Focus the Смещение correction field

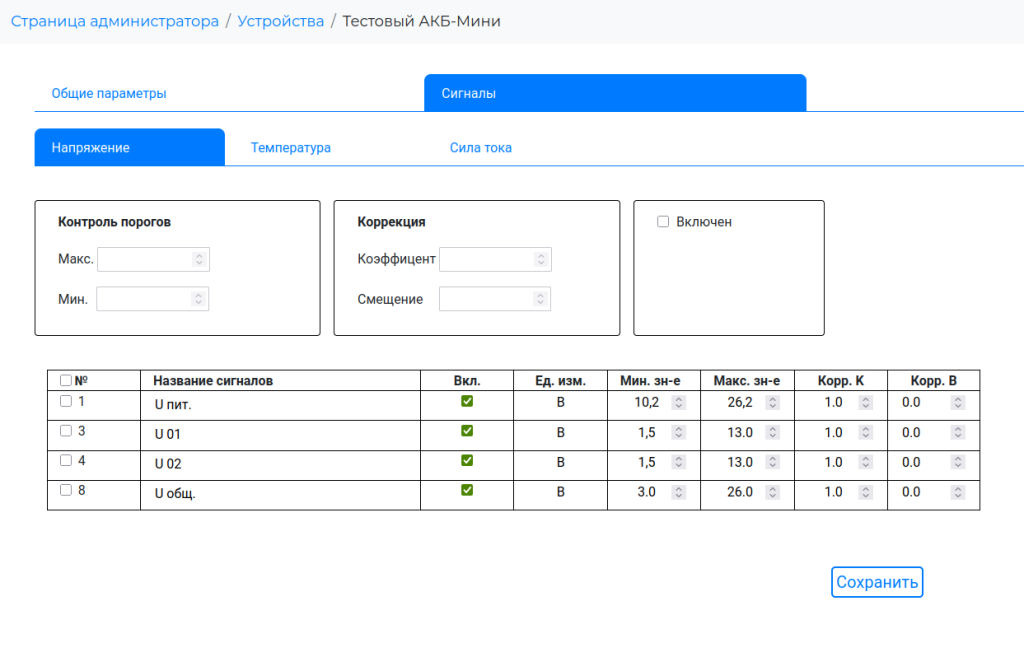coord(495,299)
